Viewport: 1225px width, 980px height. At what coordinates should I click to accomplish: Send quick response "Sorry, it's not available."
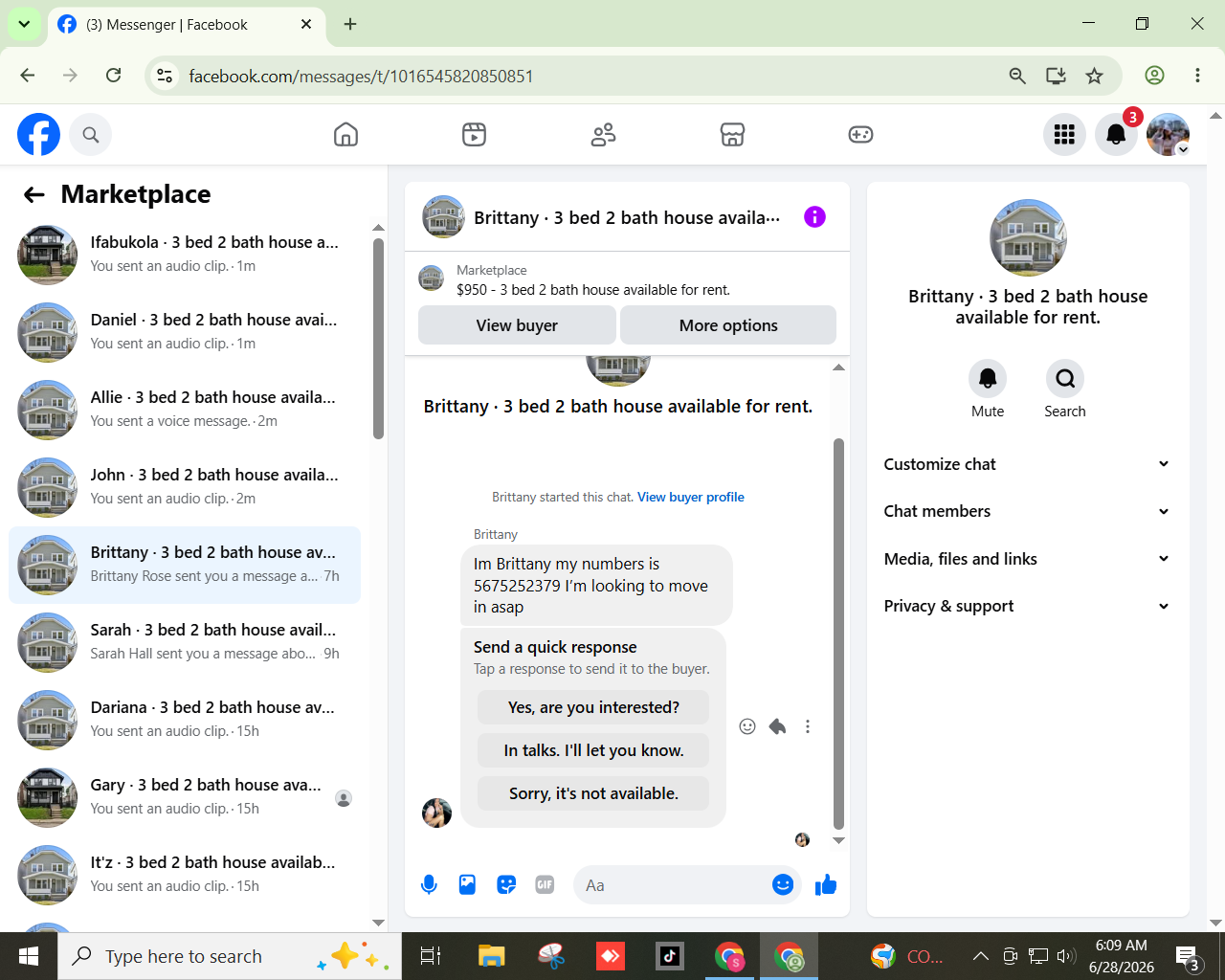[593, 793]
